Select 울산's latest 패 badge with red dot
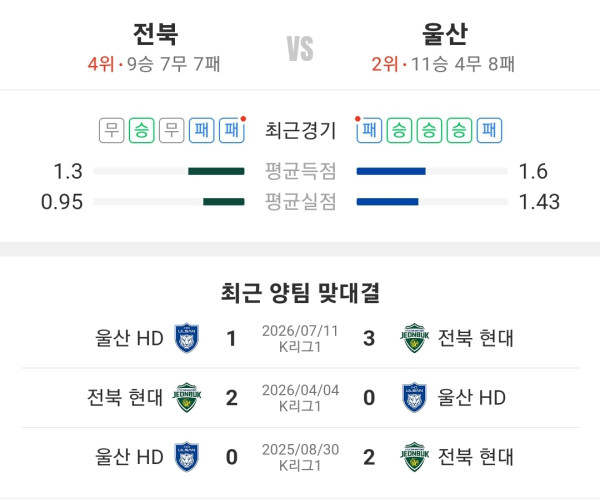 click(369, 130)
